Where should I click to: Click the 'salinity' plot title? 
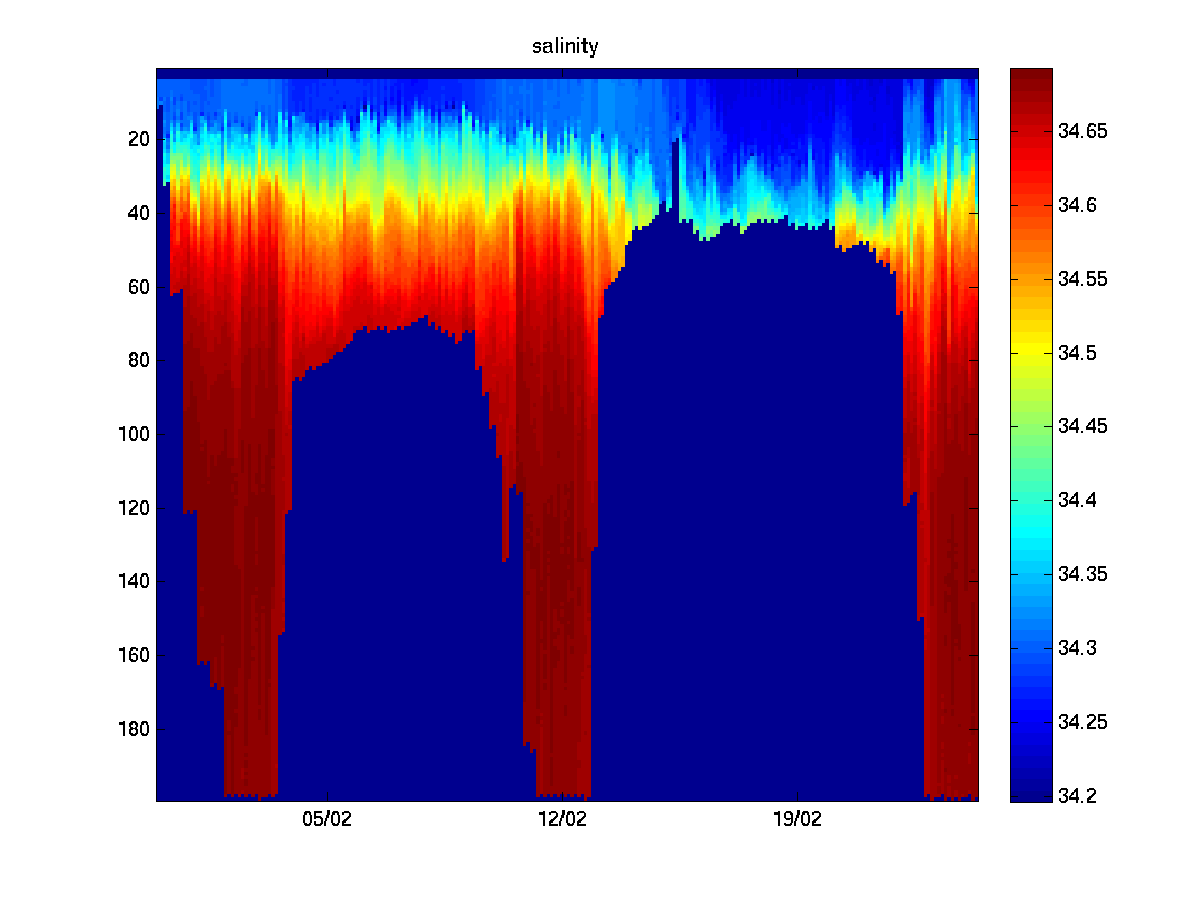[x=565, y=47]
